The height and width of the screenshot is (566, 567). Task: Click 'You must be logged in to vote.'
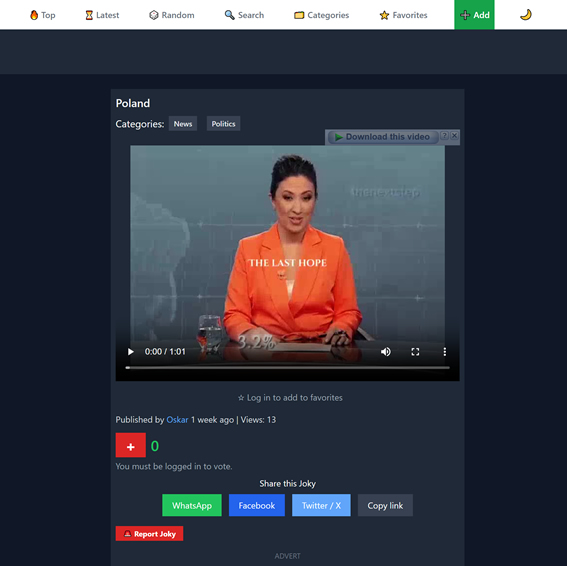[174, 466]
